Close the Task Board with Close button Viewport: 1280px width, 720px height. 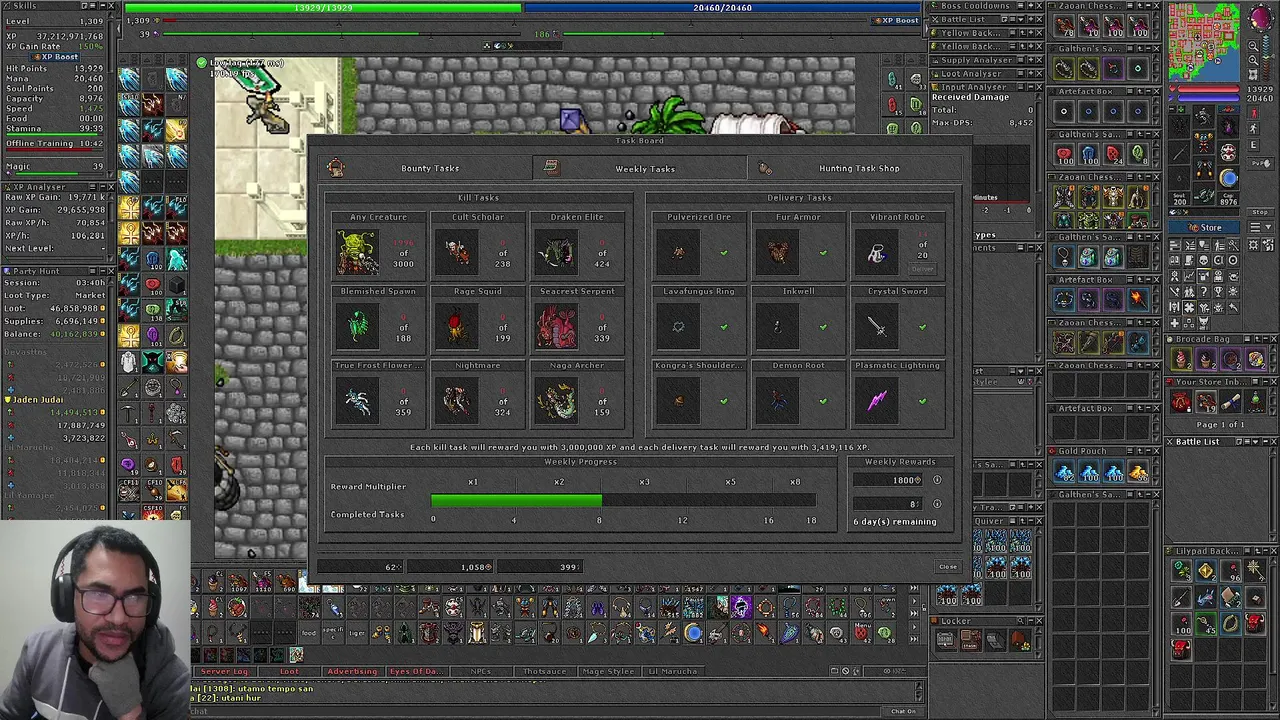947,567
